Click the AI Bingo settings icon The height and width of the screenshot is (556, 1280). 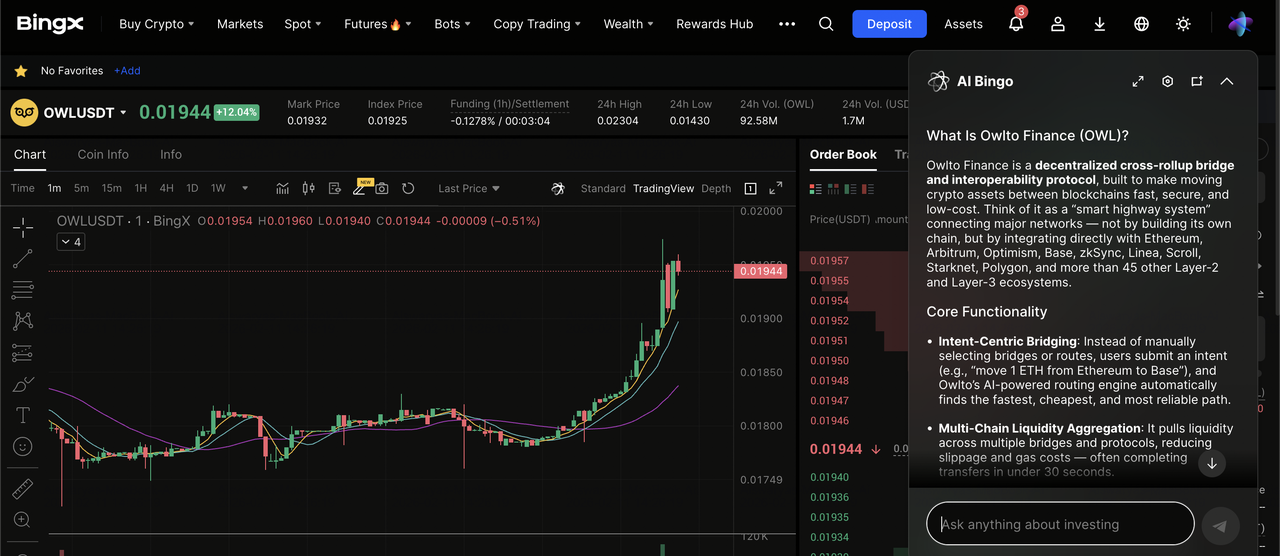(x=1167, y=81)
